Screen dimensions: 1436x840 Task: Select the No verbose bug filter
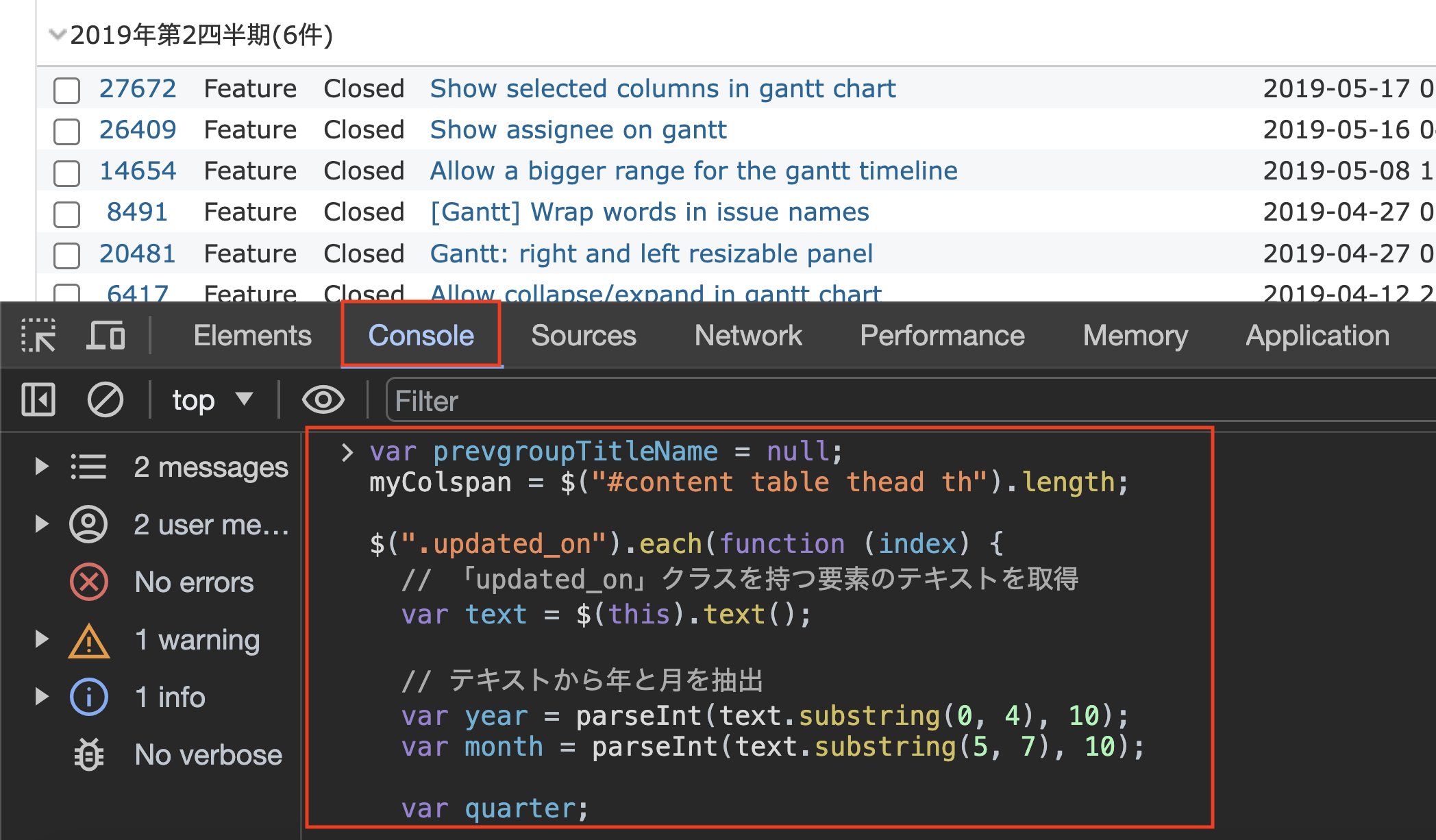(207, 755)
